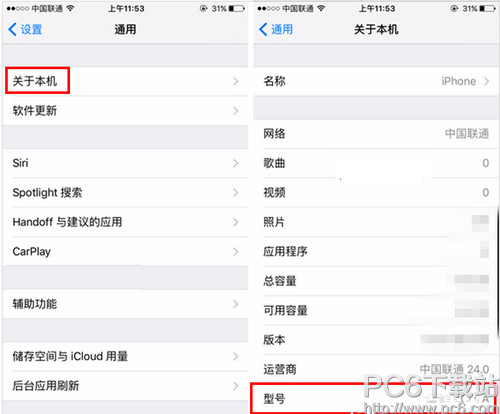This screenshot has width=500, height=414.
Task: Expand CarPlay row chevron
Action: (236, 251)
